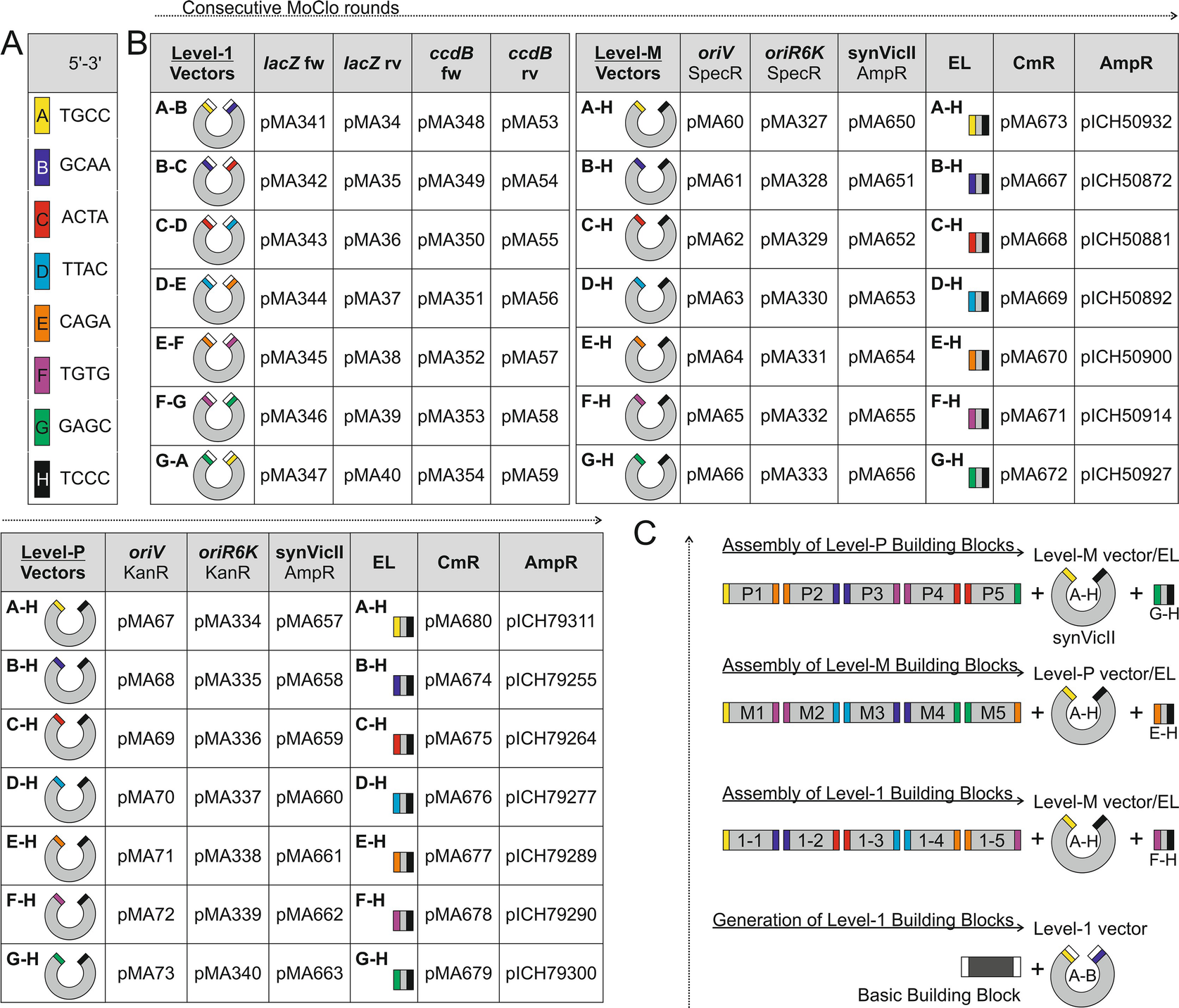Image resolution: width=1179 pixels, height=1008 pixels.
Task: Click the B-C plasmid icon in Level-1 Vectors table
Action: [219, 182]
